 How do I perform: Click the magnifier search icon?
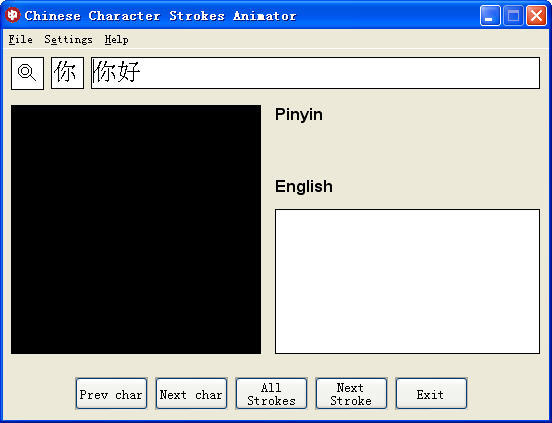[x=27, y=73]
